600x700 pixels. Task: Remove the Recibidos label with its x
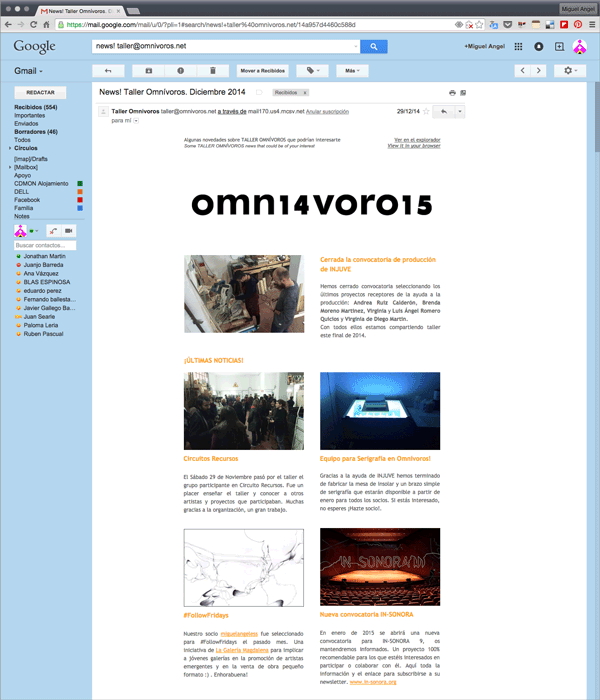(303, 92)
